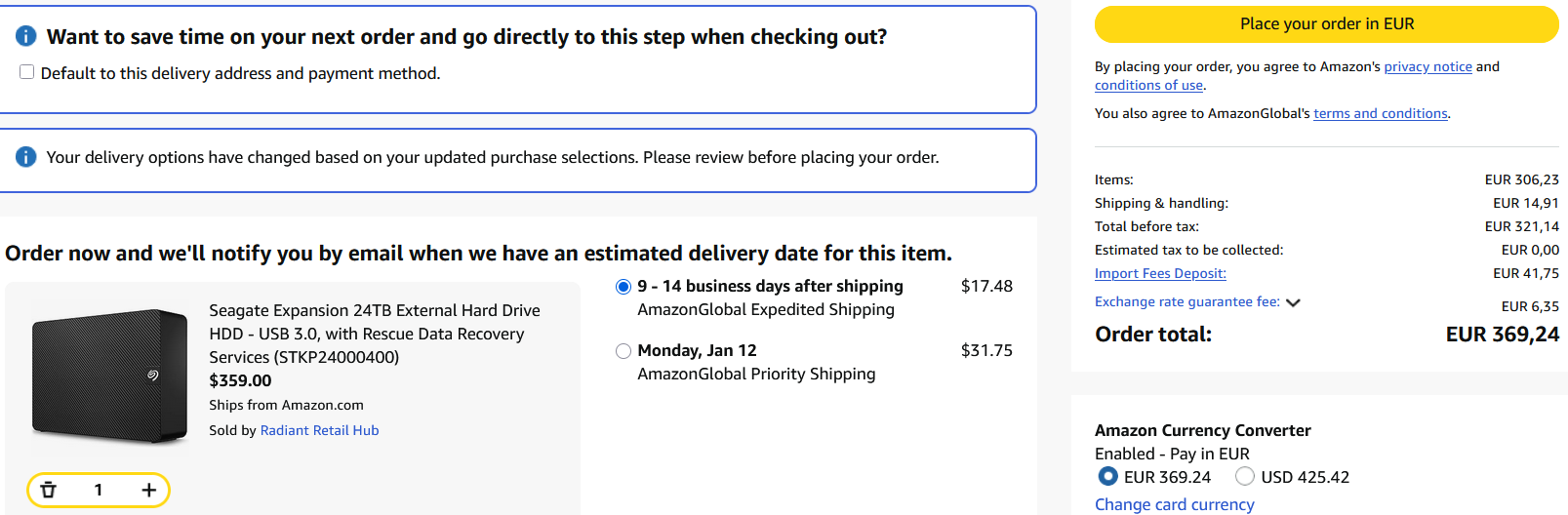Click Change card currency link
This screenshot has height=515, width=1568.
pyautogui.click(x=1174, y=504)
